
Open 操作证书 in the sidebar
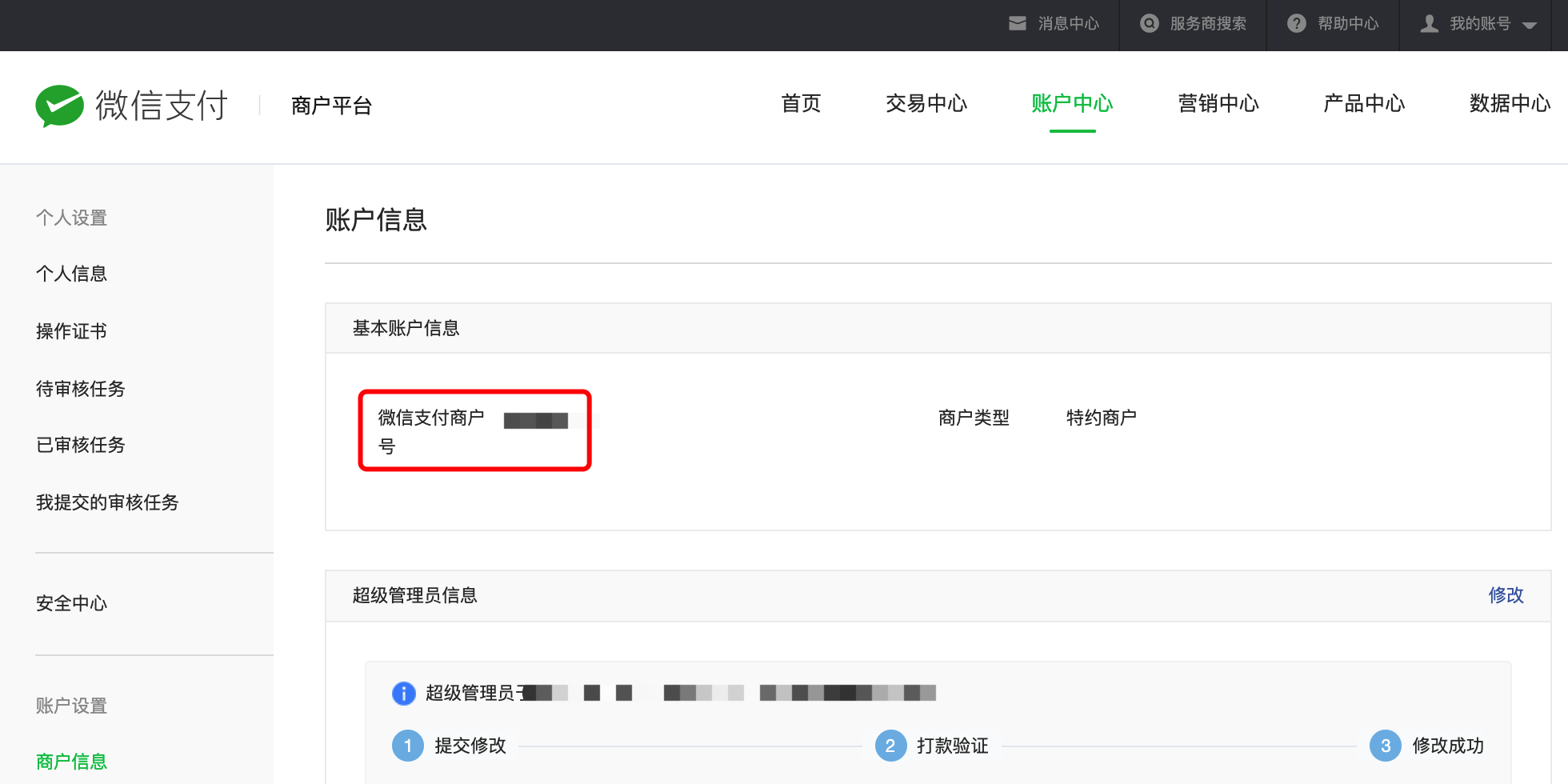(x=71, y=331)
